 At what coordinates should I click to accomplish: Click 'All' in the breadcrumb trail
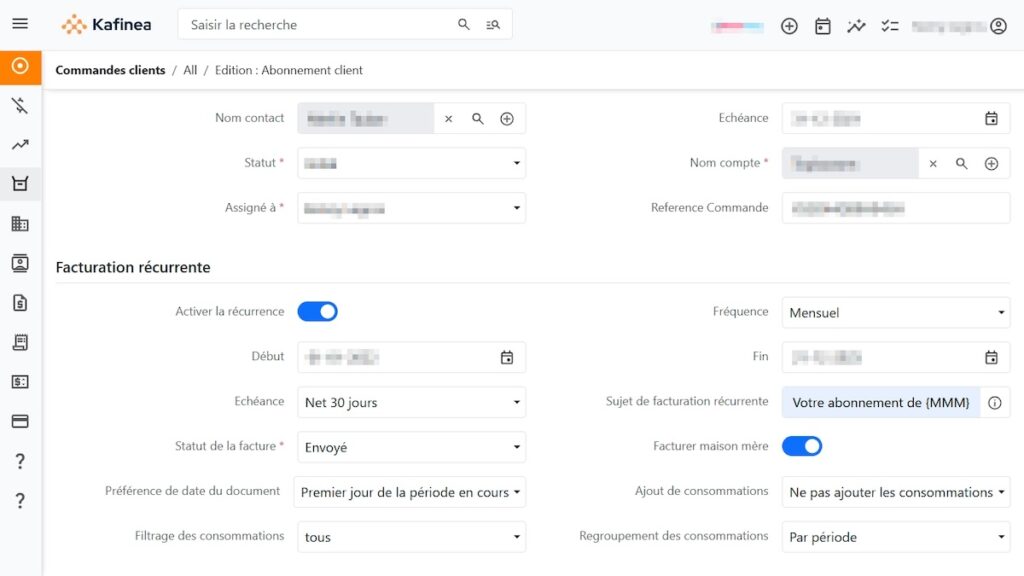coord(189,70)
